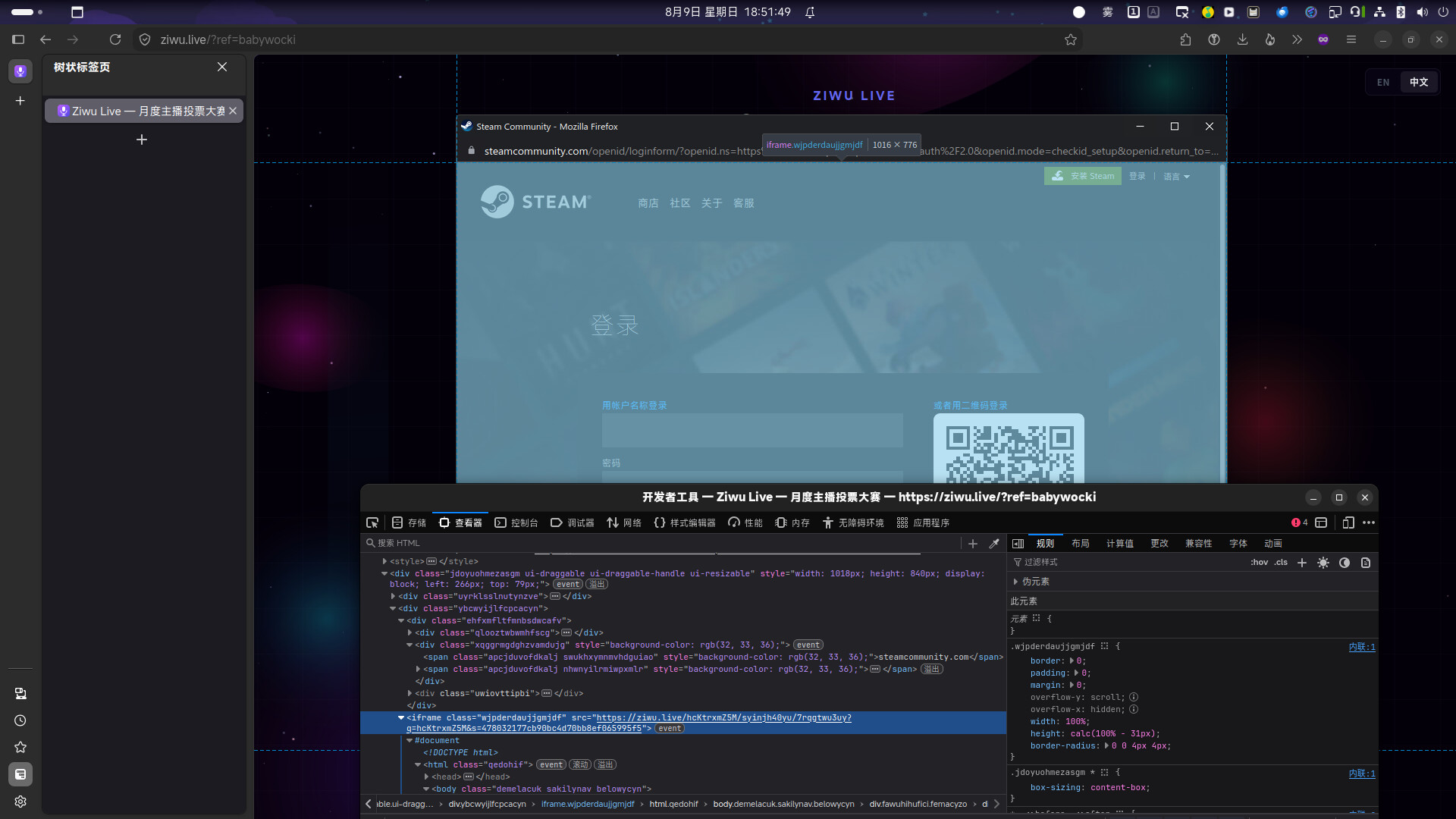Reload the ziwu.live page
This screenshot has height=819, width=1456.
point(115,39)
